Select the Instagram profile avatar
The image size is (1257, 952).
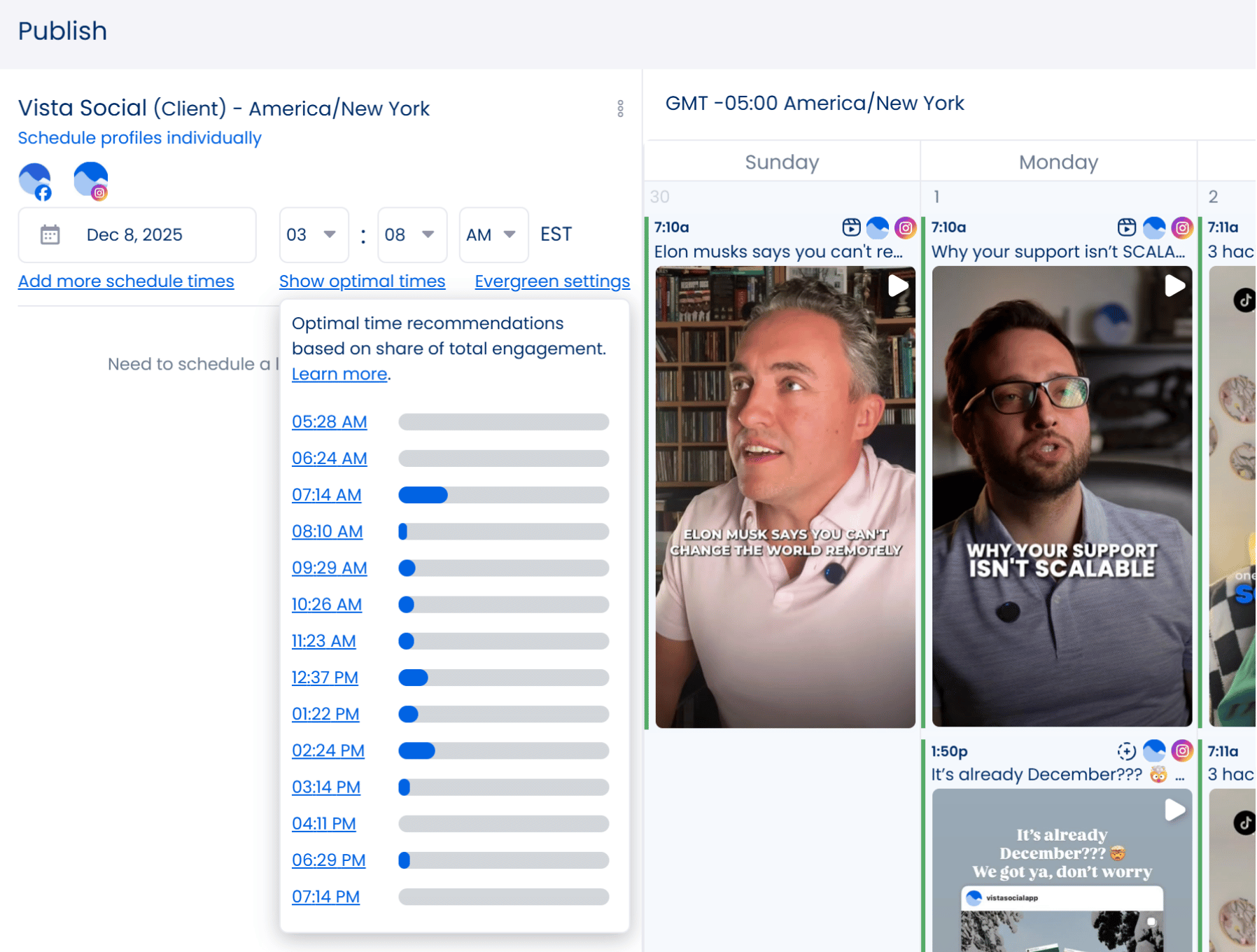click(91, 181)
